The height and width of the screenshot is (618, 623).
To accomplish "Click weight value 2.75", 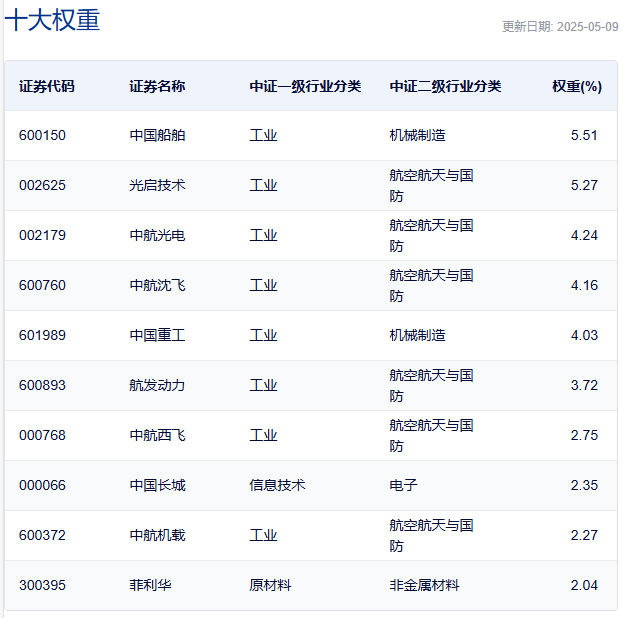I will [x=584, y=435].
